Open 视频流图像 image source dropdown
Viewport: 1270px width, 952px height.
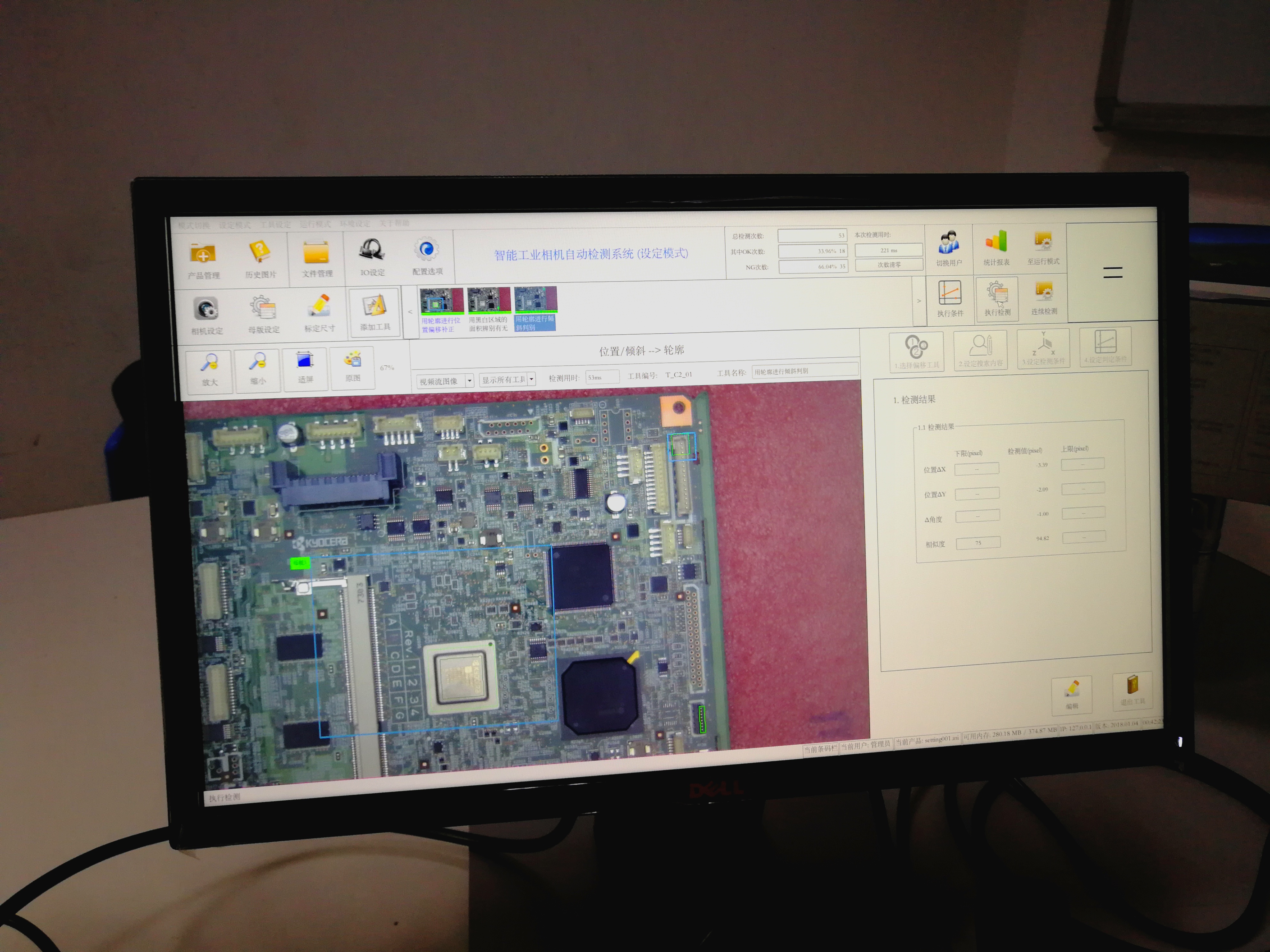[445, 380]
